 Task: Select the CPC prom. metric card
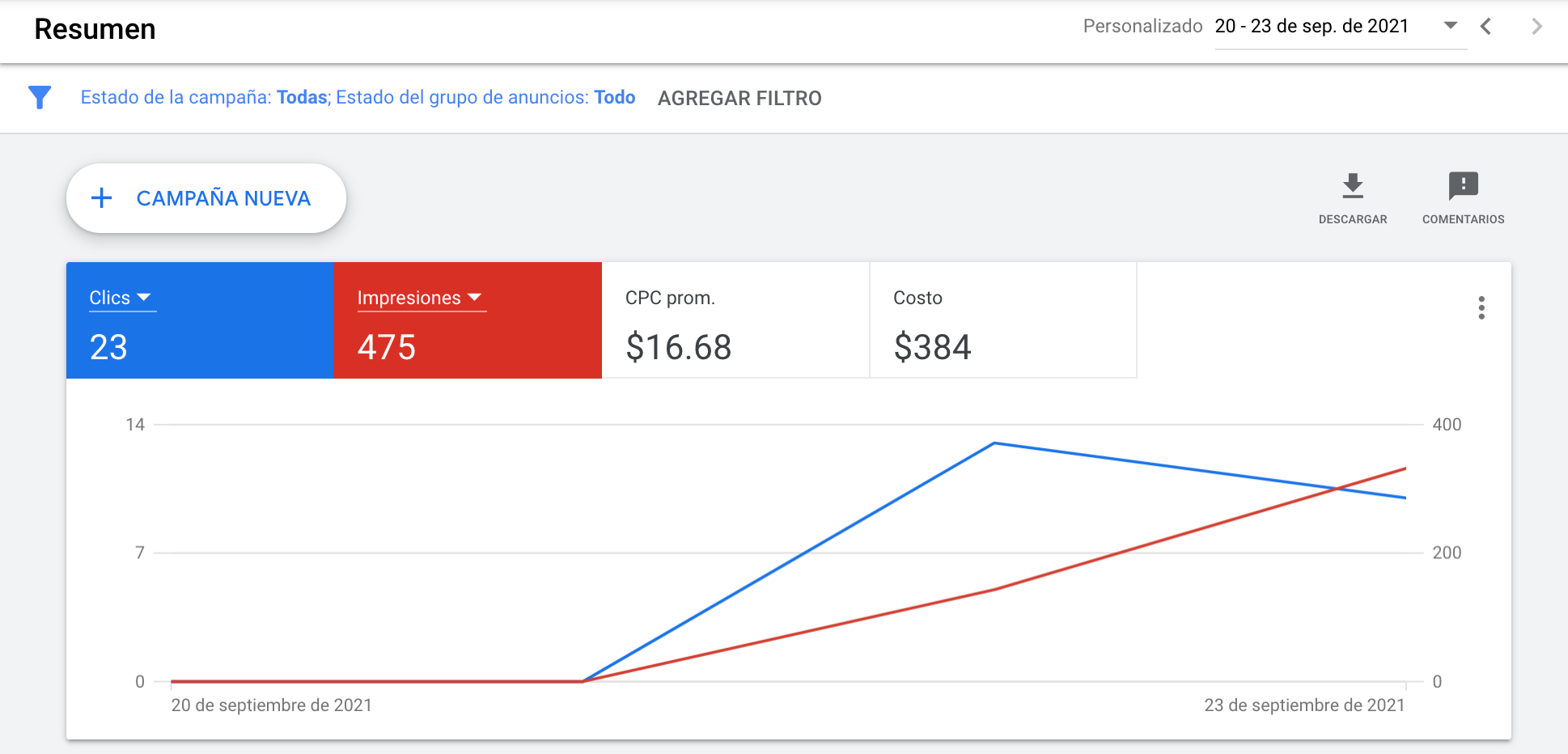[735, 320]
